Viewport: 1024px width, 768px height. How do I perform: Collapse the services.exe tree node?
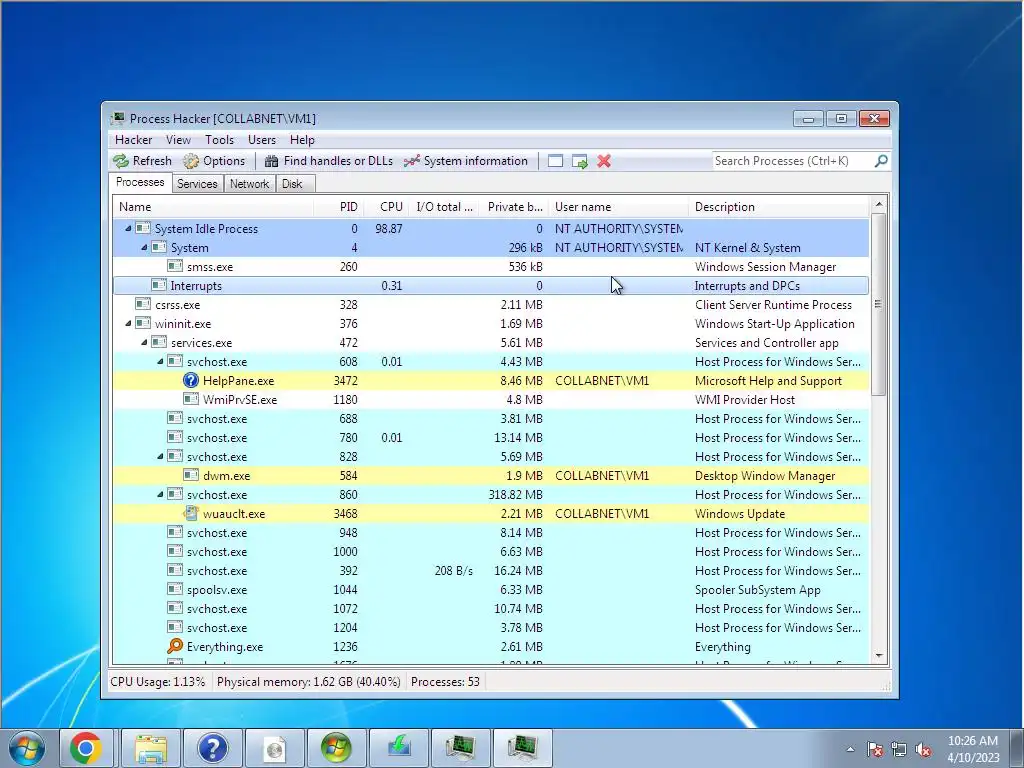pos(144,342)
